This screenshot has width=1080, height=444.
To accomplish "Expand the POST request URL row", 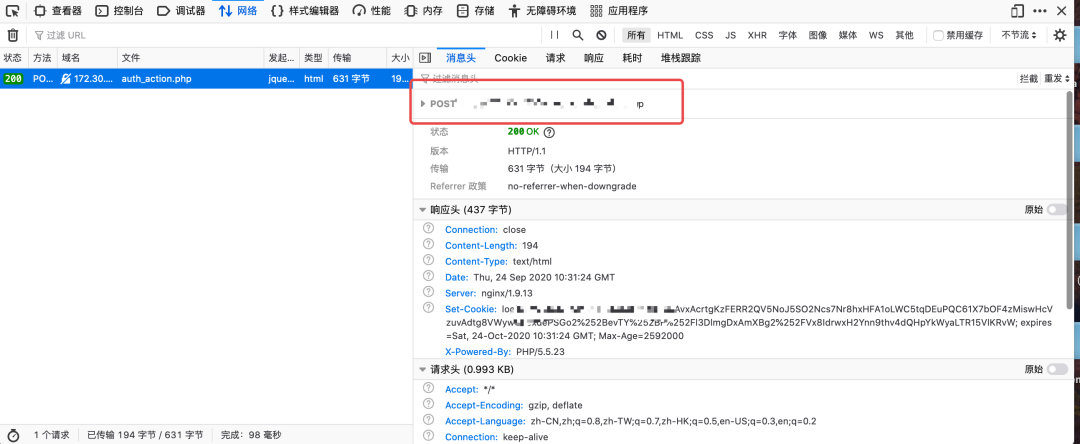I will coord(424,104).
